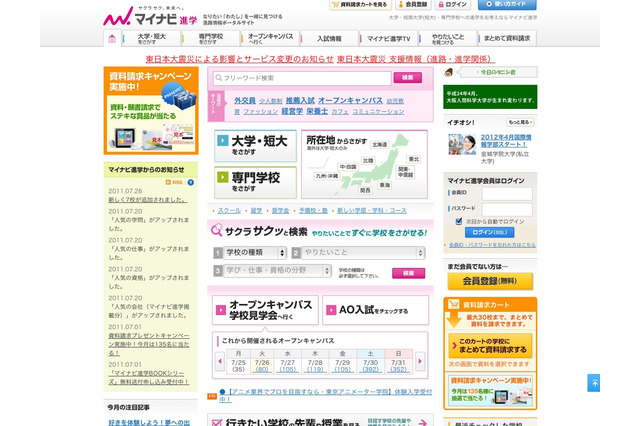The width and height of the screenshot is (640, 426).
Task: Select 九州・沖縄 on the Japan map
Action: (x=327, y=176)
